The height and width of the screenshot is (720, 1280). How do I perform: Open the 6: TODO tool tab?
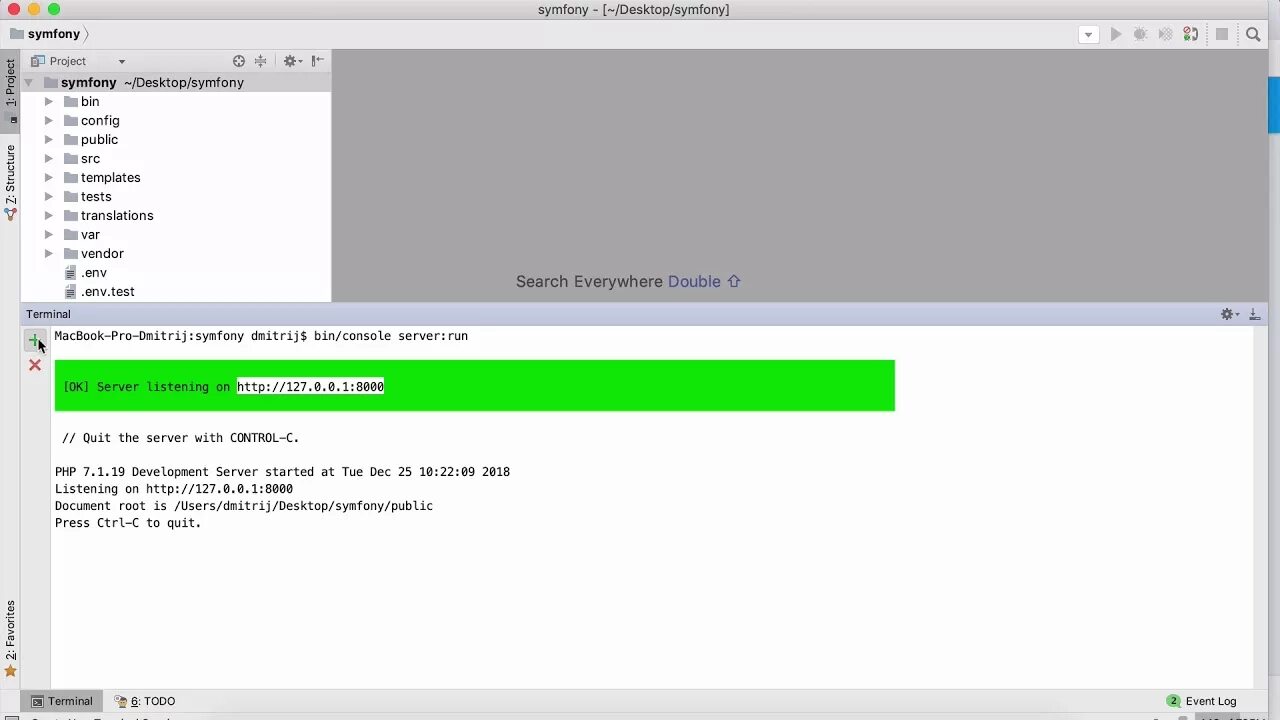pos(145,701)
